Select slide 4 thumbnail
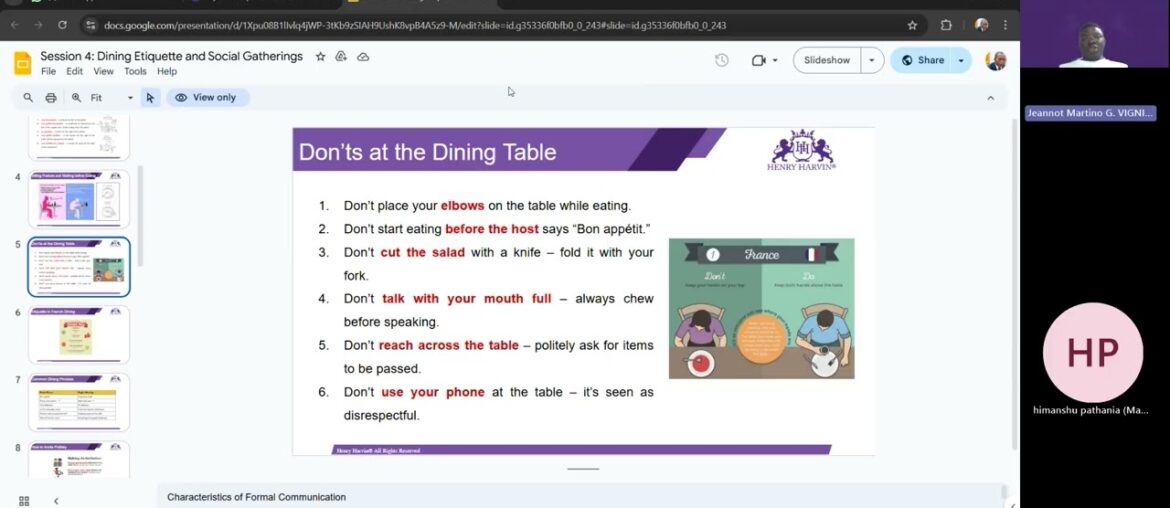Viewport: 1170px width, 508px height. pos(79,198)
